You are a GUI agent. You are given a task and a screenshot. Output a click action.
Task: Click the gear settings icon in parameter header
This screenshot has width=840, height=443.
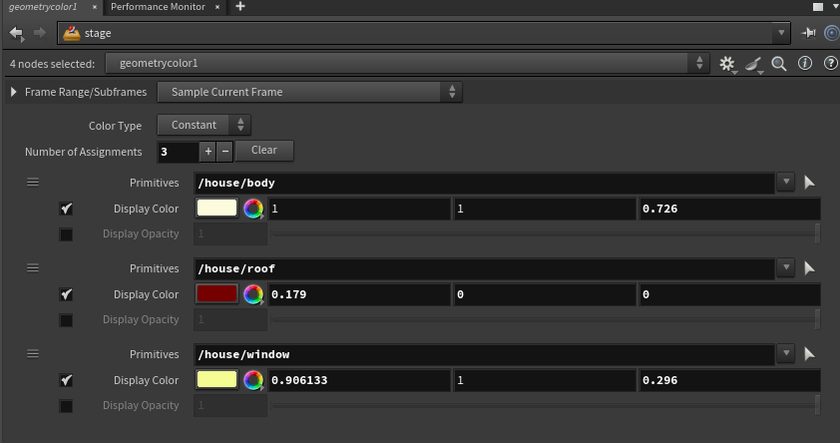727,64
